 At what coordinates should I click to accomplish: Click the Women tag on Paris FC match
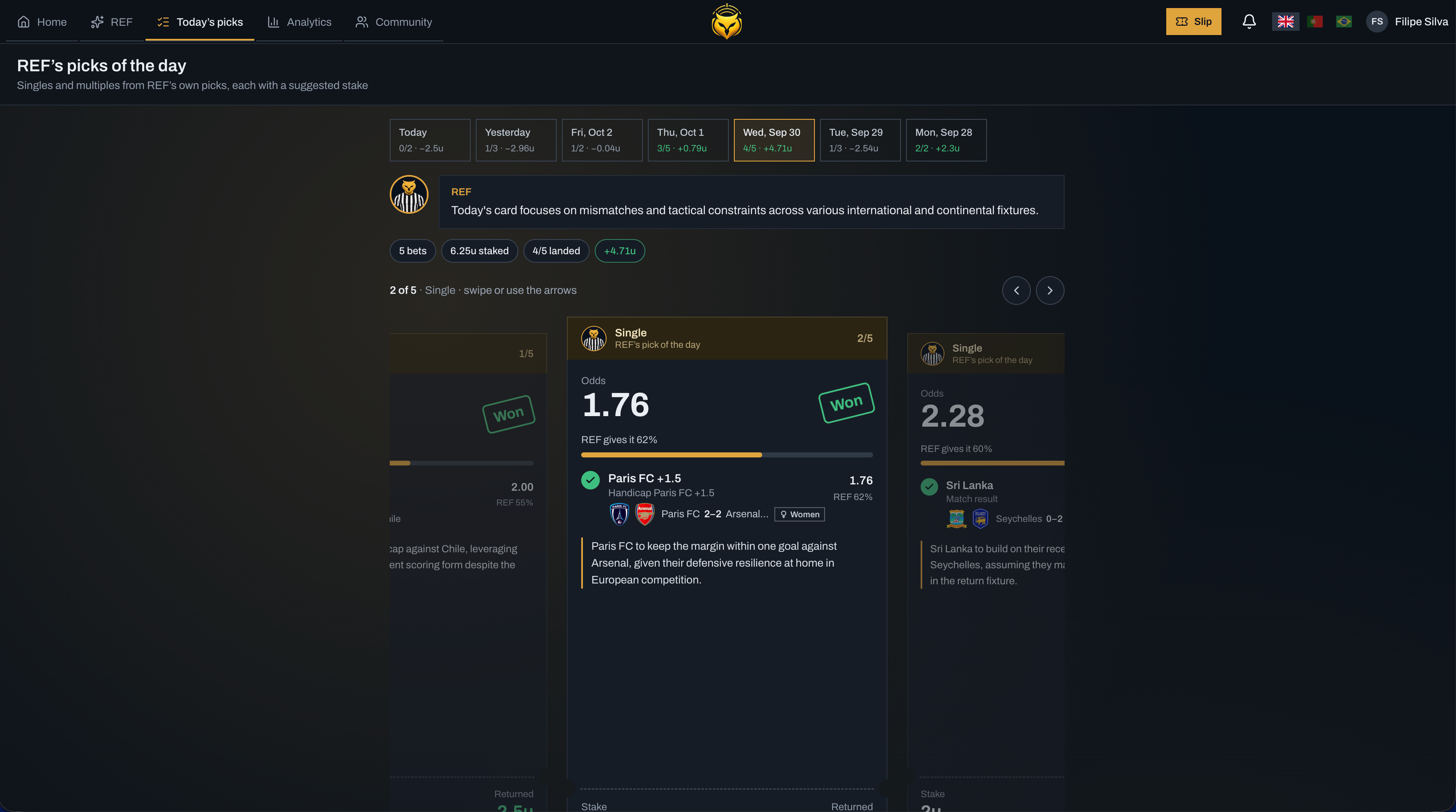[799, 514]
